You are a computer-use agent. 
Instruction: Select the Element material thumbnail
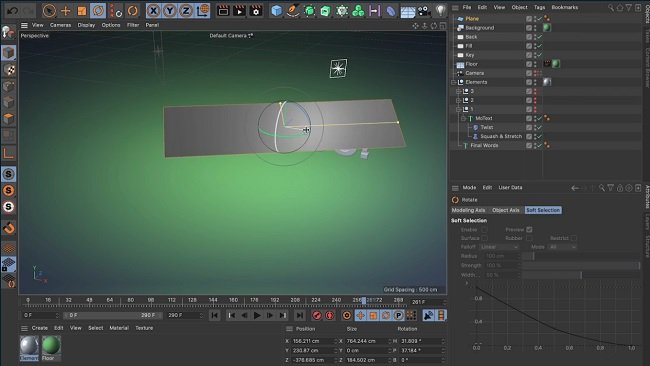coord(29,347)
